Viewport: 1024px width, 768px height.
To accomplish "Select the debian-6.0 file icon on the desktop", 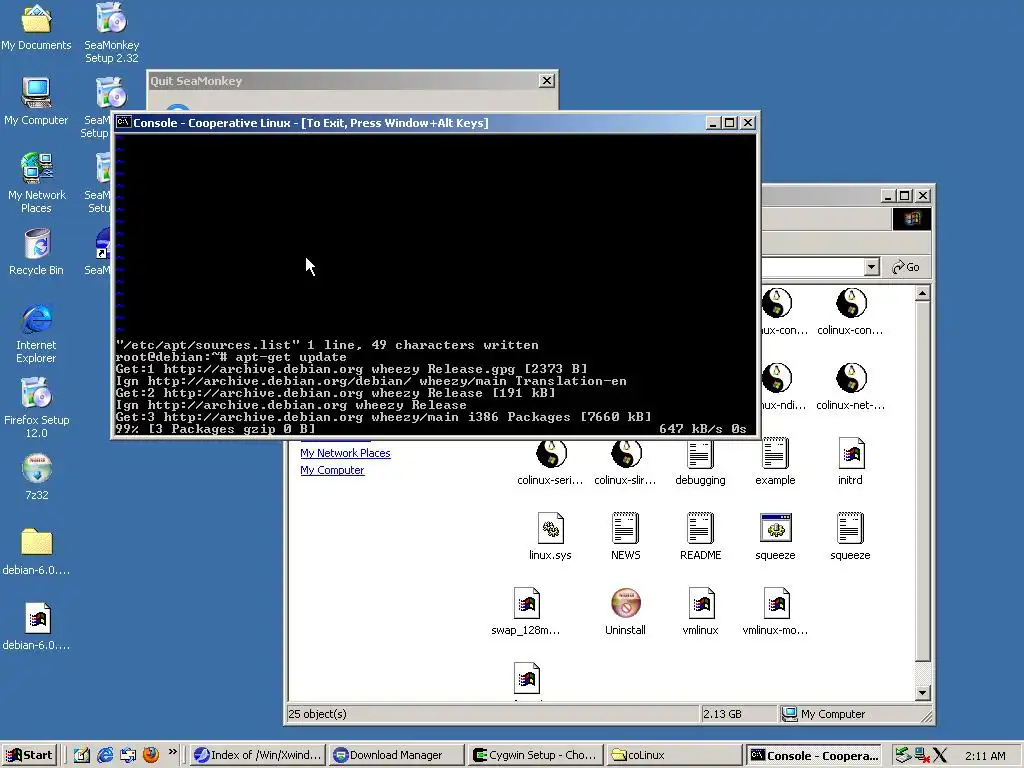I will coord(37,627).
